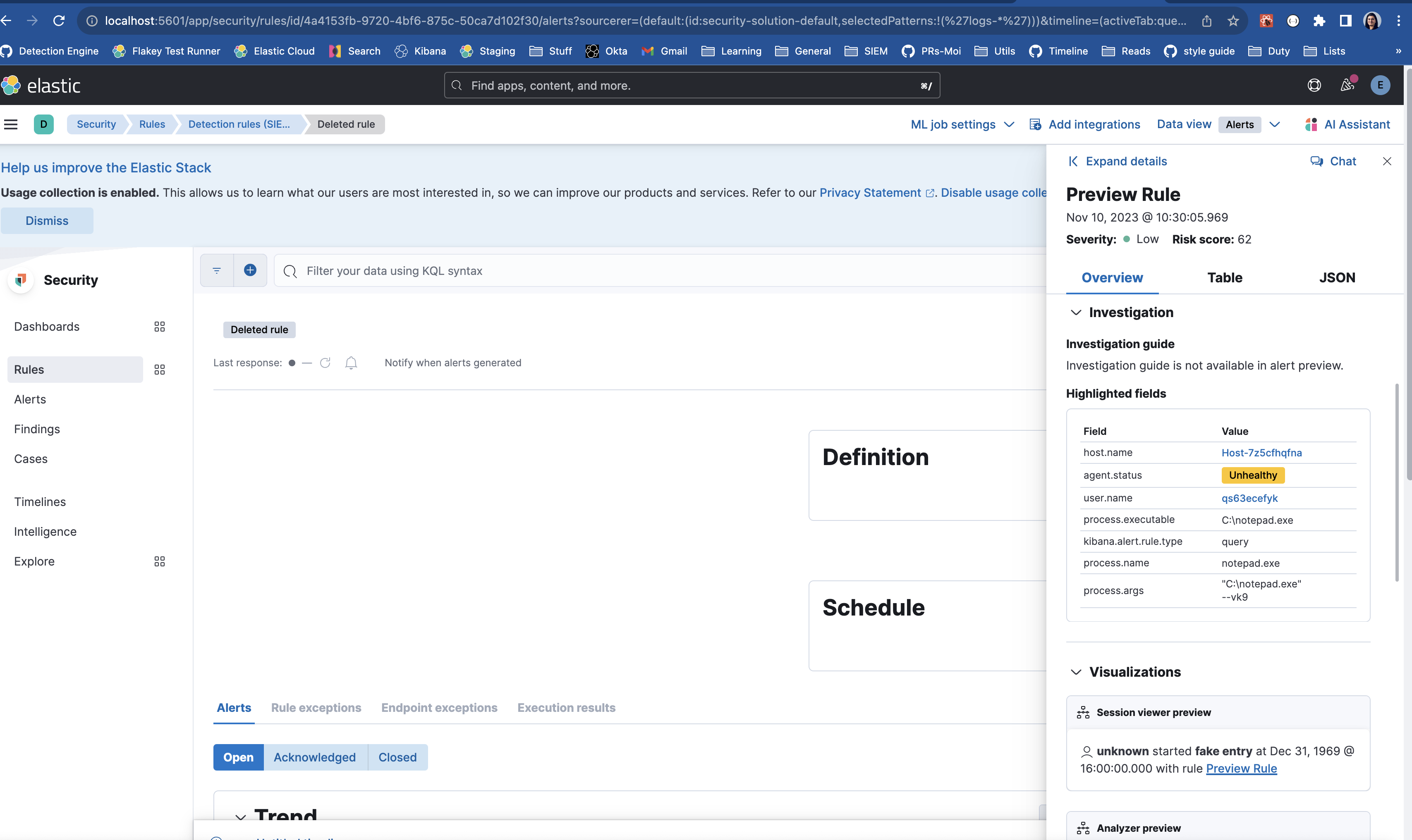Open the Host-7z5cfhqfna host link
This screenshot has width=1412, height=840.
[1261, 452]
